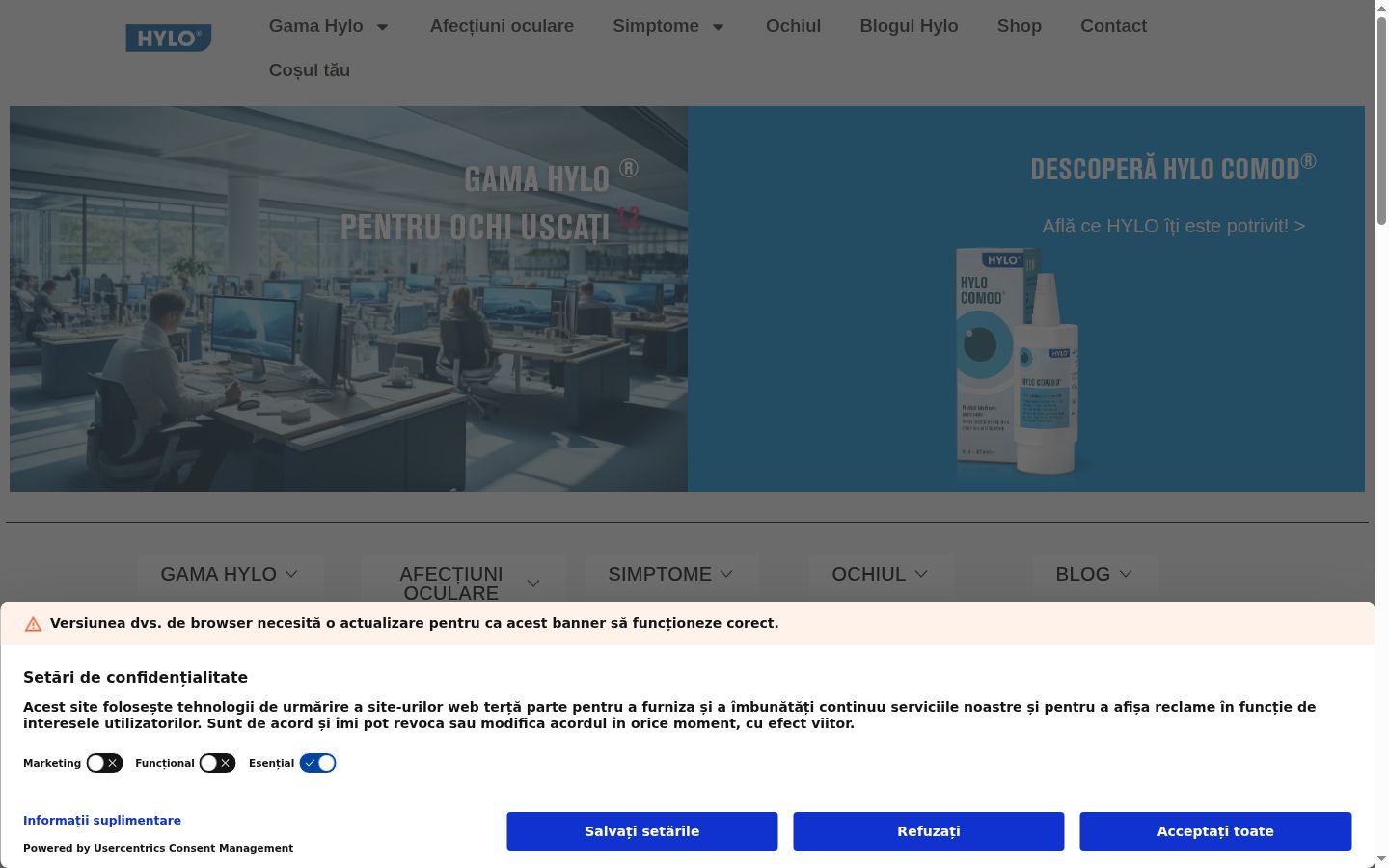Open Ochiul menu item

(x=793, y=26)
